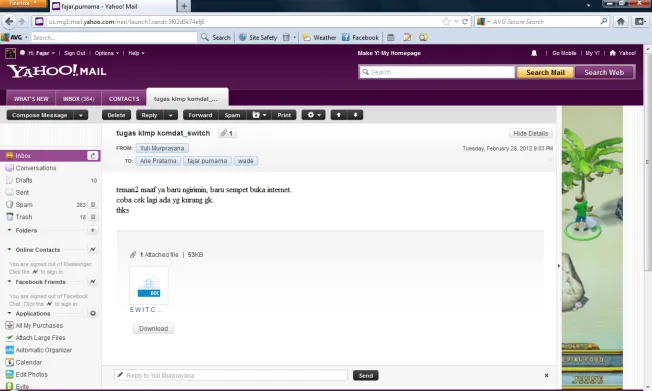Click the AVG toolbar notepad icon

407,37
